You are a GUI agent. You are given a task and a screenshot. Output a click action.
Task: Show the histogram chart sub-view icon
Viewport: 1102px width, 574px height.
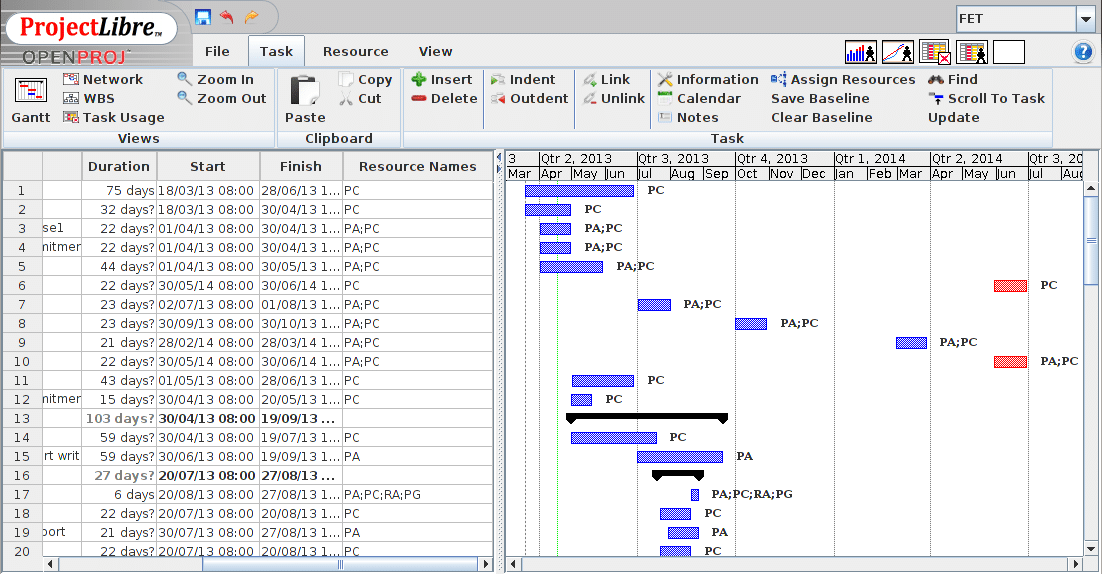pos(860,52)
